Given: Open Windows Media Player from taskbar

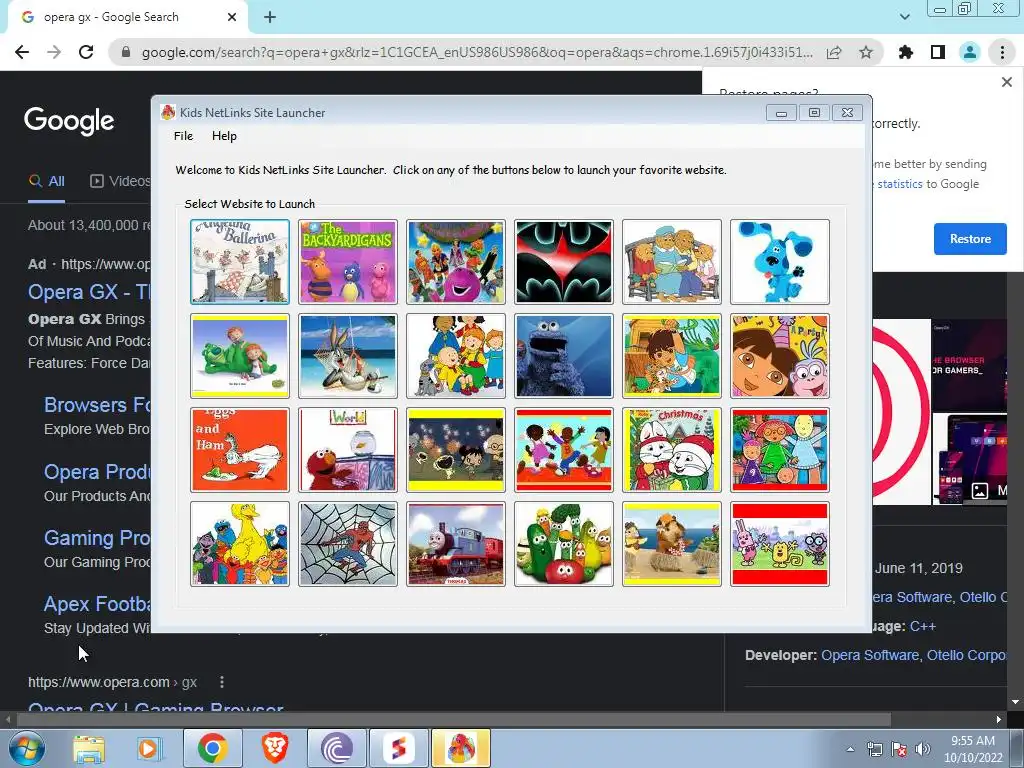Looking at the screenshot, I should 148,748.
